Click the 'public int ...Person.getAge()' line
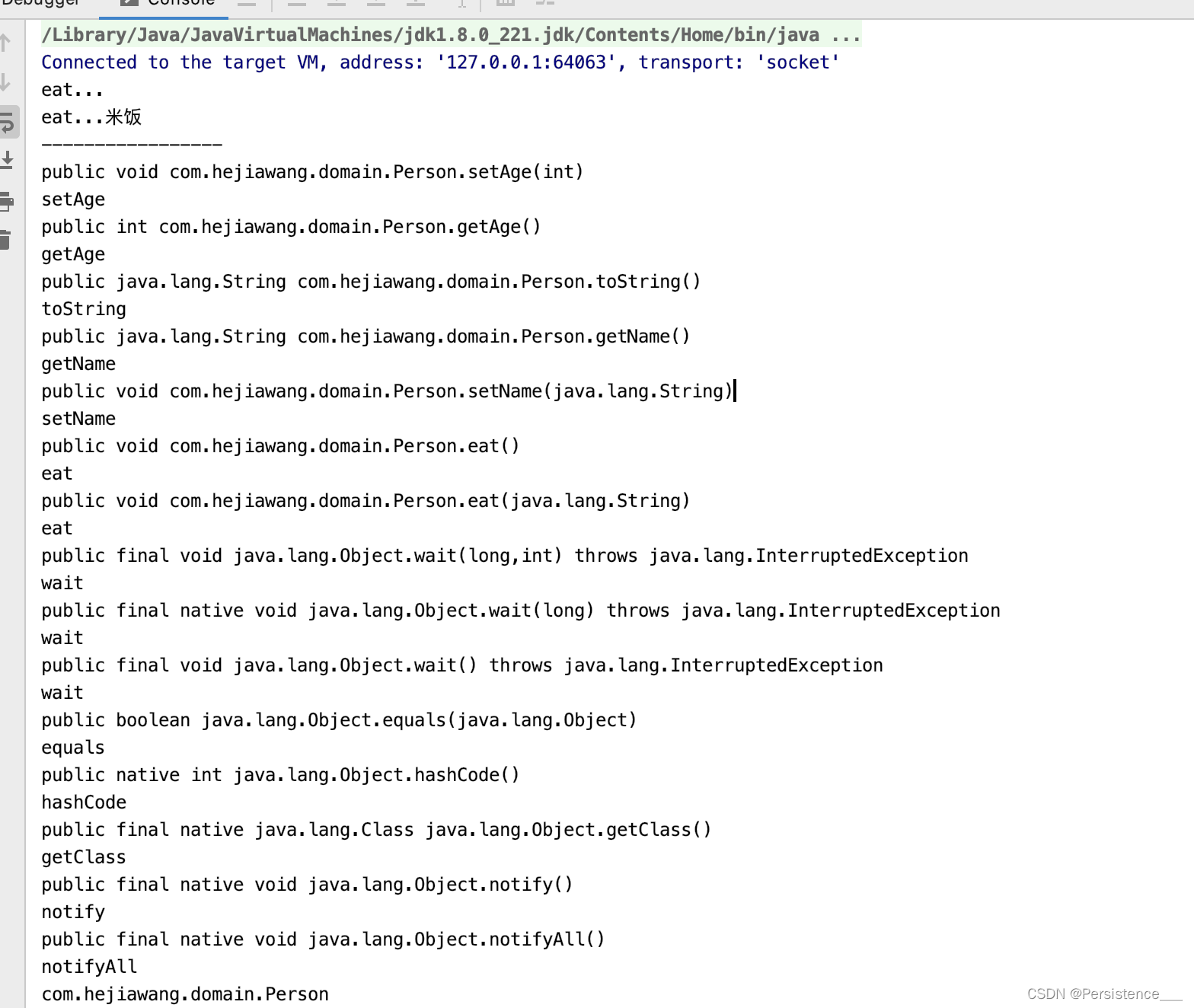 (291, 227)
